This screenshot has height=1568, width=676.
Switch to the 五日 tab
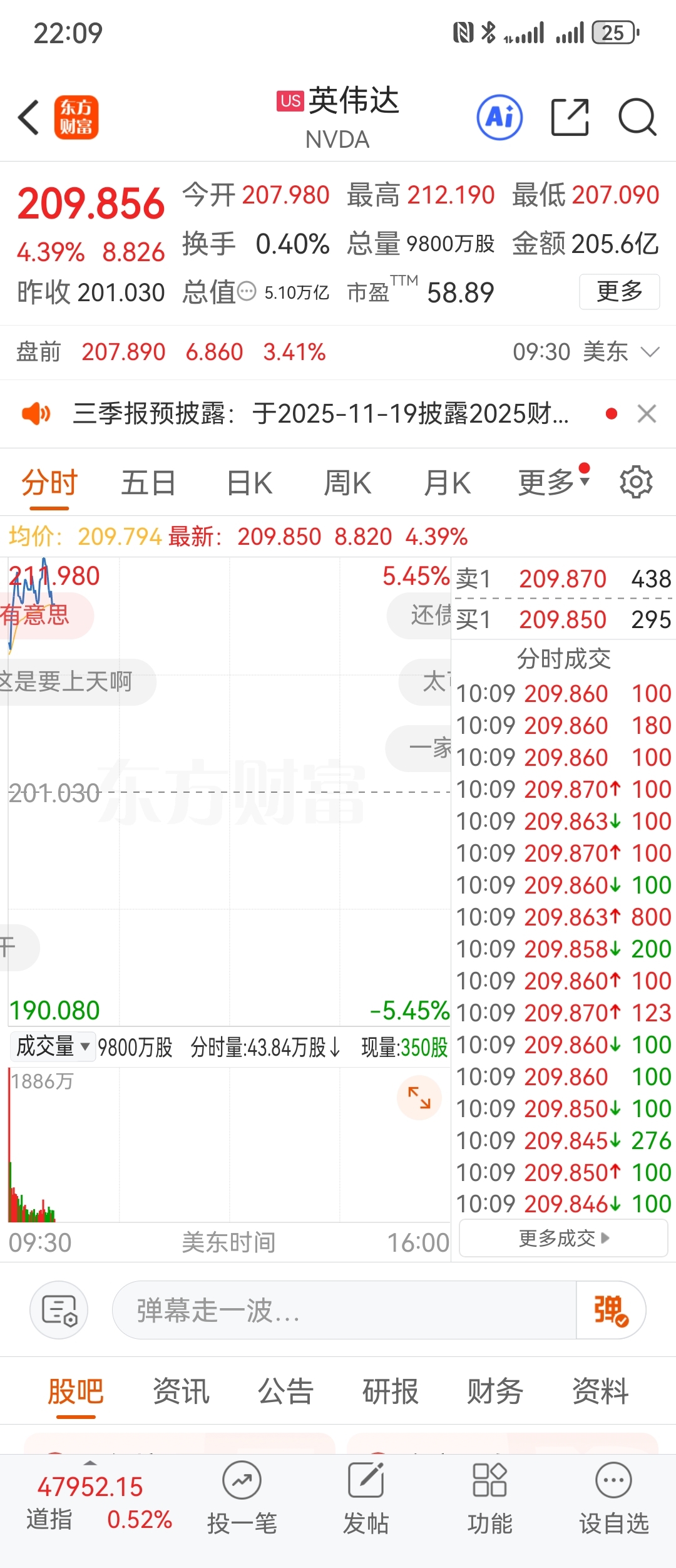[148, 483]
